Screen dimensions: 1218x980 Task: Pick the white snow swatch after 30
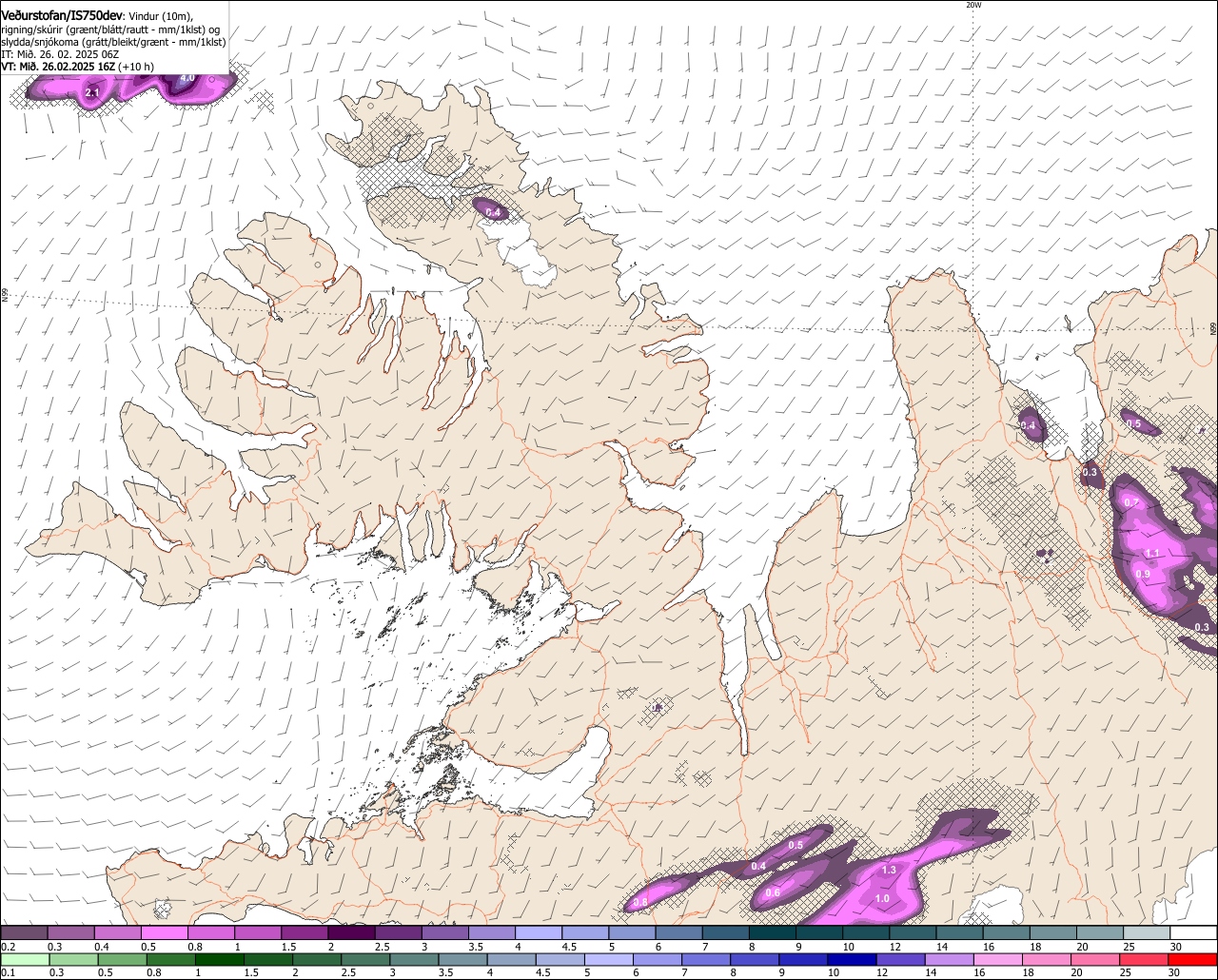(x=1193, y=933)
